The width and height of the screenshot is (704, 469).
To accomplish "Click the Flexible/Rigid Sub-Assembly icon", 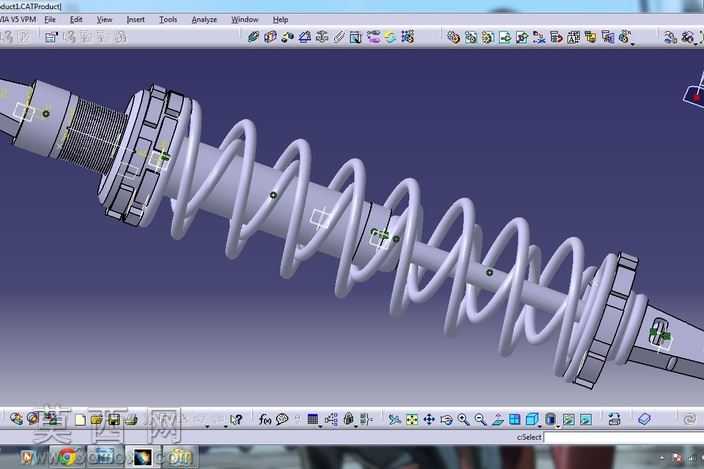I will 373,37.
